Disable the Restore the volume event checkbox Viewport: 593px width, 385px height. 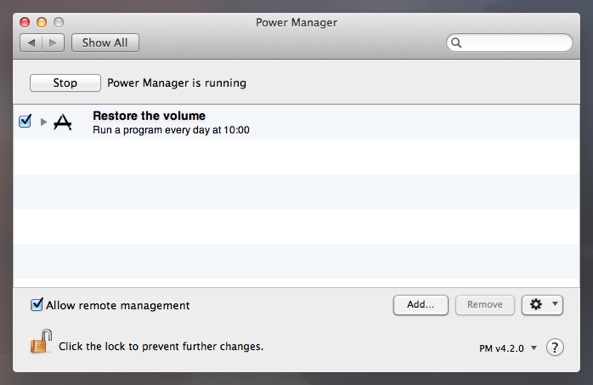pyautogui.click(x=25, y=121)
